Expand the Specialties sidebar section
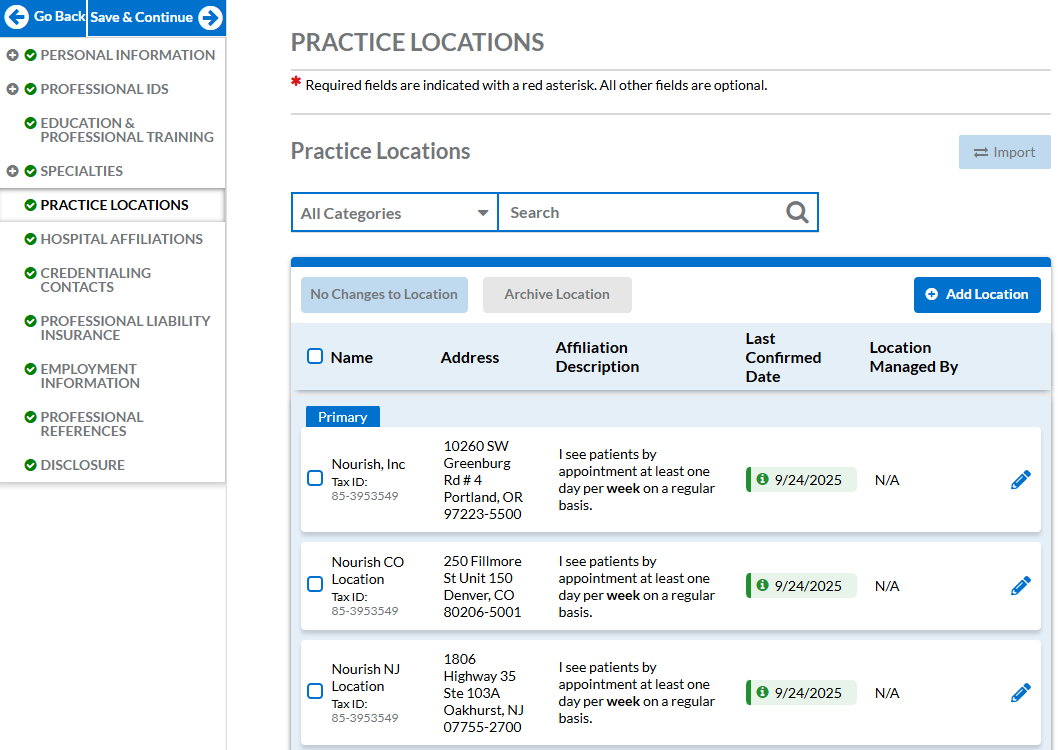1058x750 pixels. tap(12, 171)
